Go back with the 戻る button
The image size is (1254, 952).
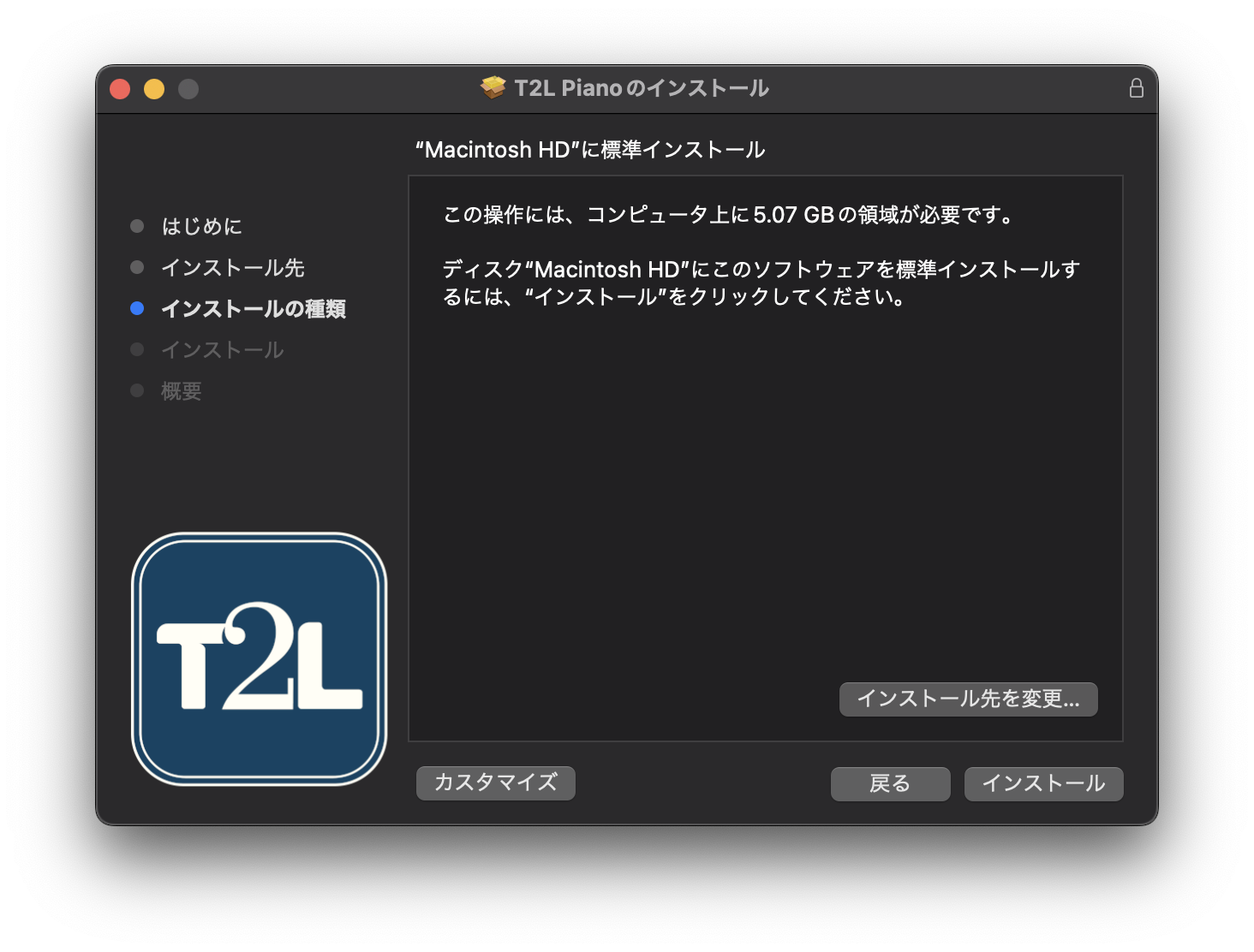coord(890,783)
